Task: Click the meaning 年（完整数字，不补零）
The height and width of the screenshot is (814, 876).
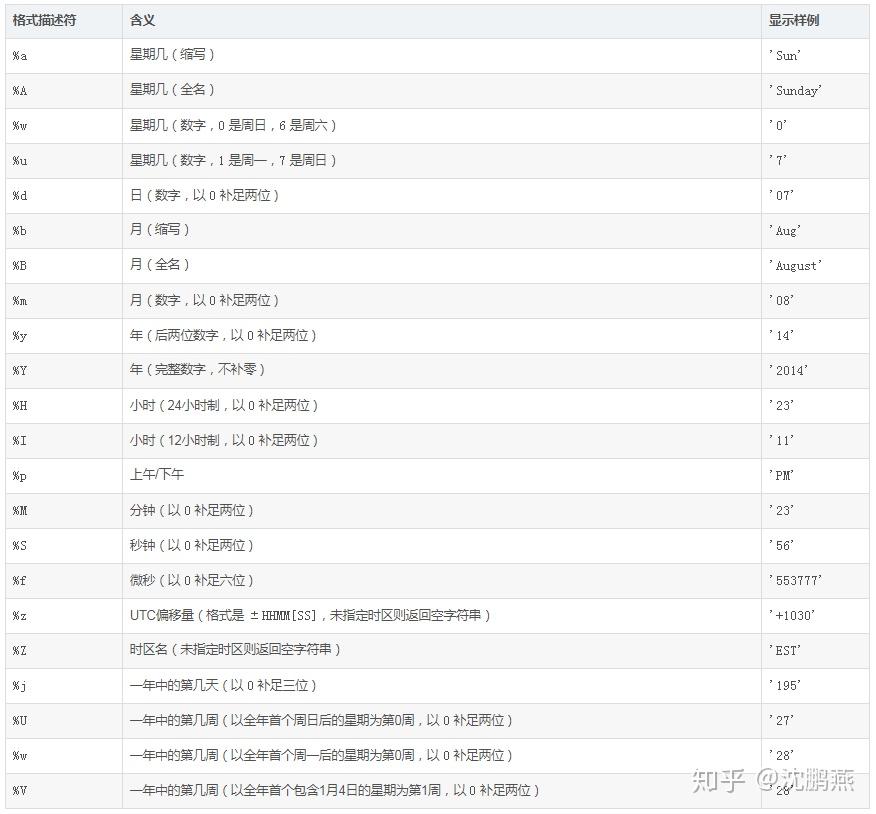Action: point(197,369)
